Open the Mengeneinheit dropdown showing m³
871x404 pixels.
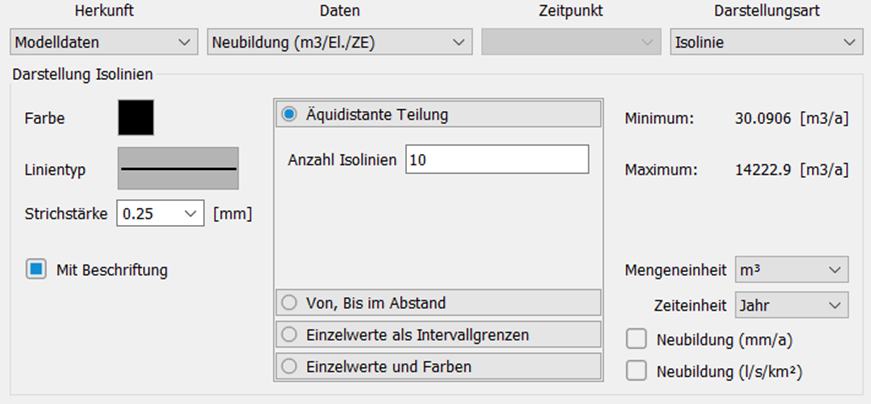click(792, 270)
